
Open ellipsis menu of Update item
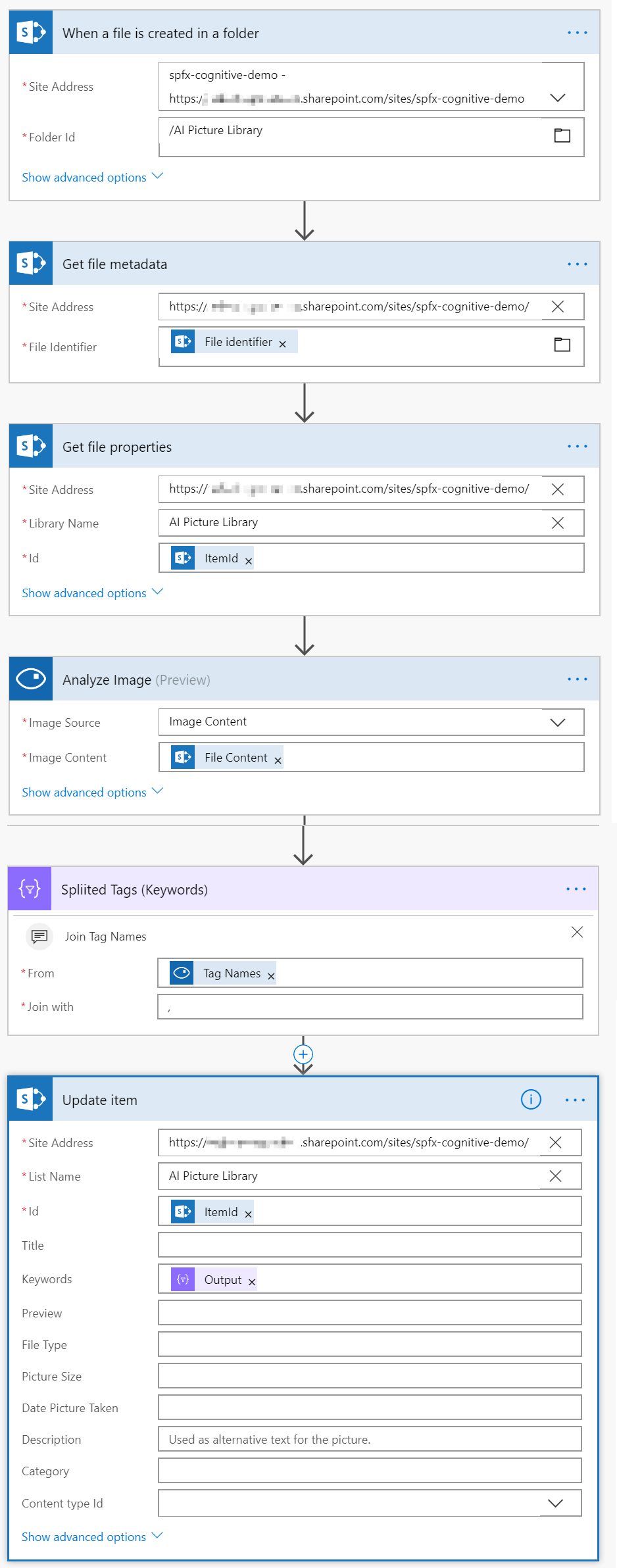pyautogui.click(x=575, y=1100)
